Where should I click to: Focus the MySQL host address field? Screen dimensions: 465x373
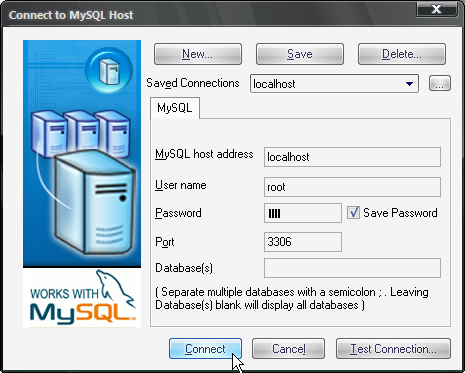pyautogui.click(x=352, y=157)
